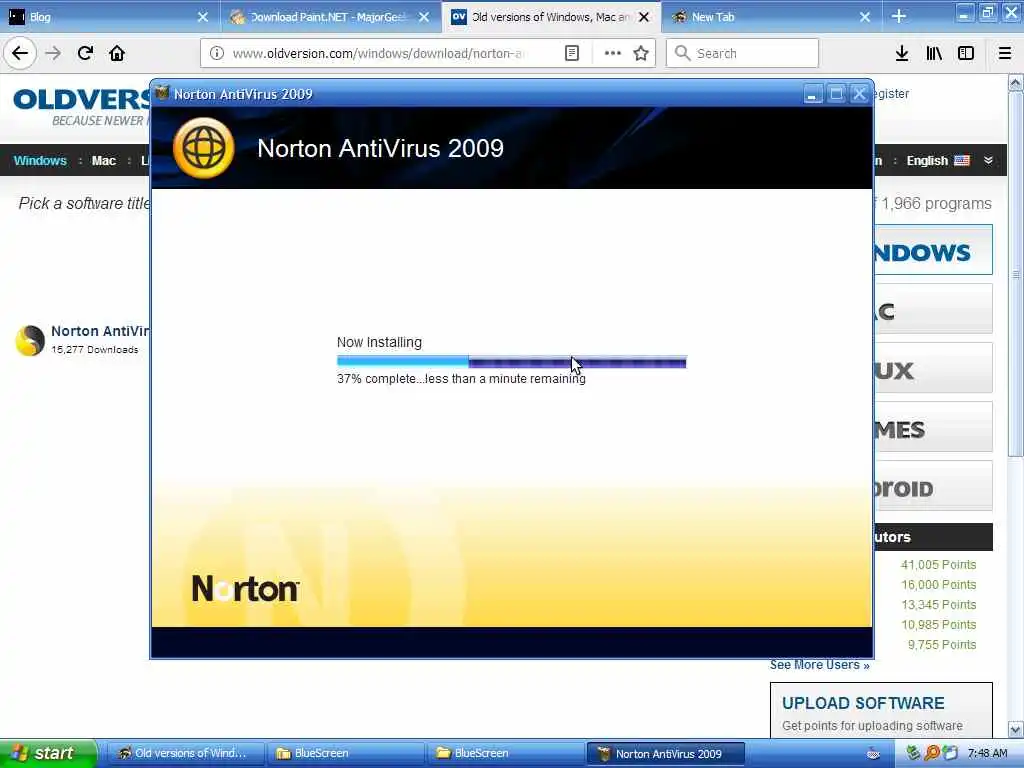Open the Windows start menu

pyautogui.click(x=47, y=754)
